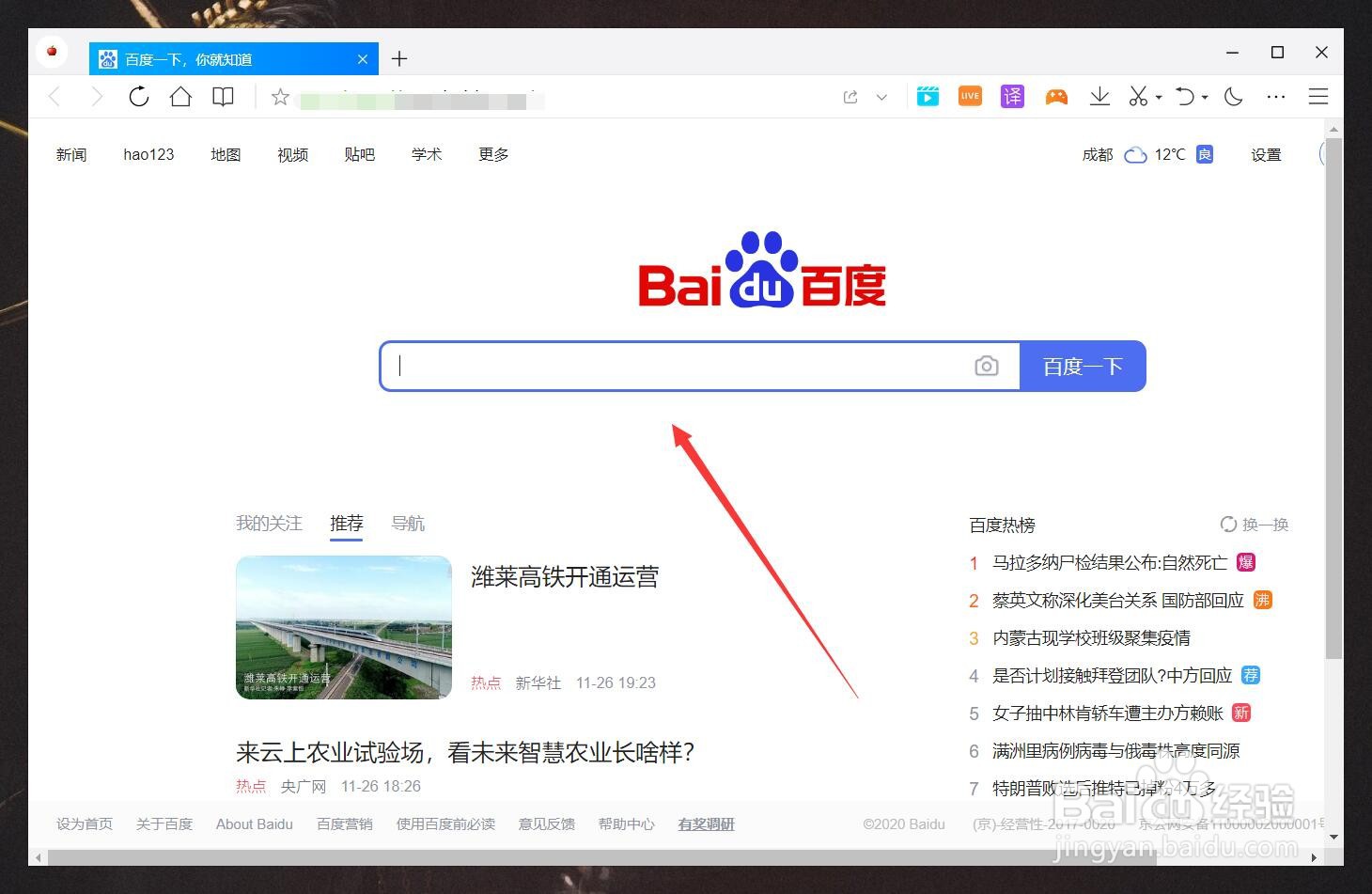Open the video clapperboard extension icon
1372x894 pixels.
[928, 96]
